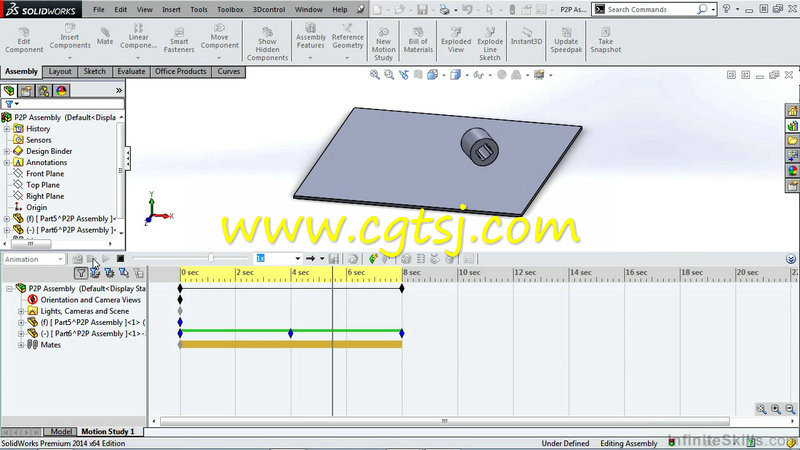Click Zoom to Fit icon in viewport toolbar
This screenshot has height=450, width=800.
[x=374, y=75]
